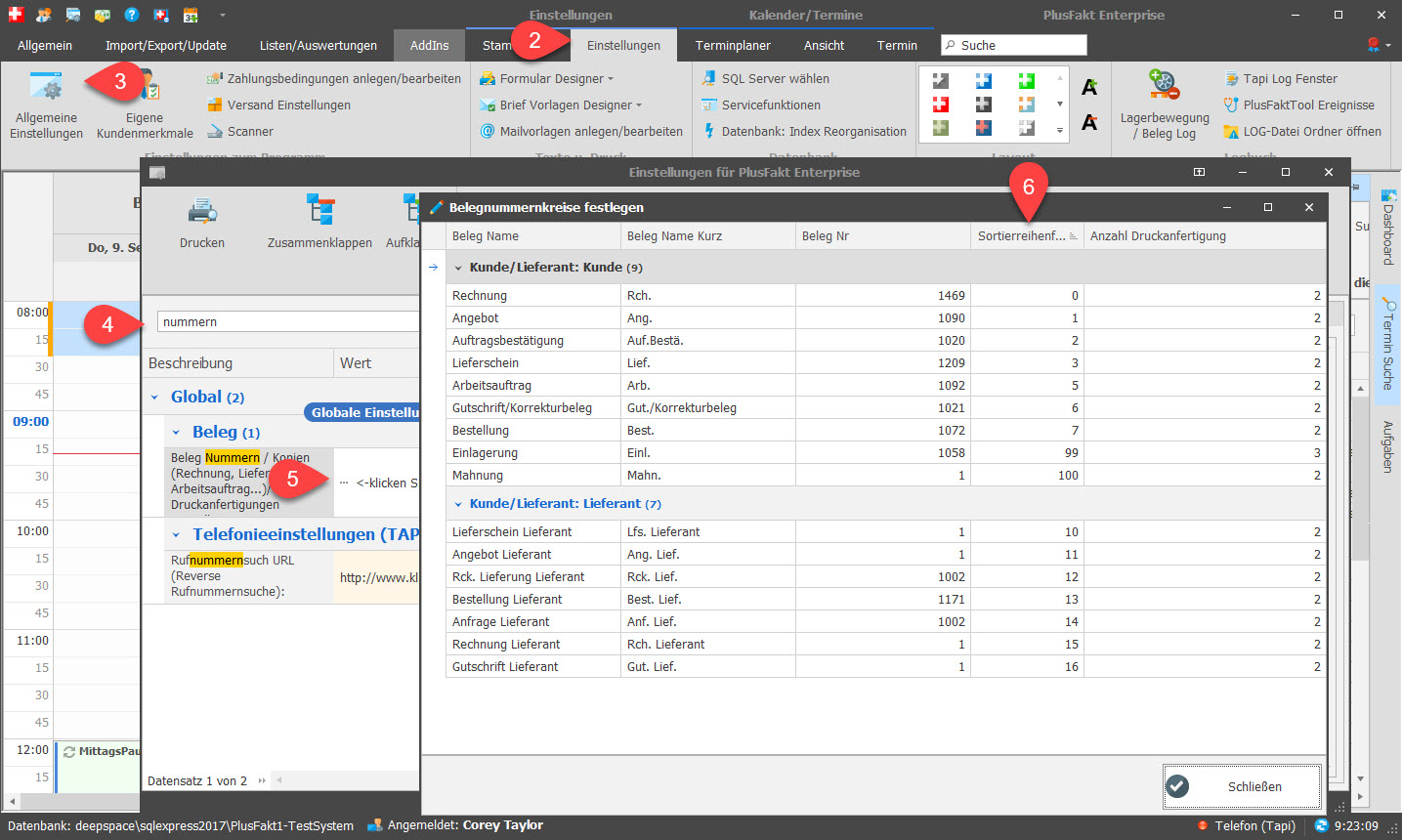Select the Auftragsbestätigung row
Screen dimensions: 1402x840
(886, 340)
